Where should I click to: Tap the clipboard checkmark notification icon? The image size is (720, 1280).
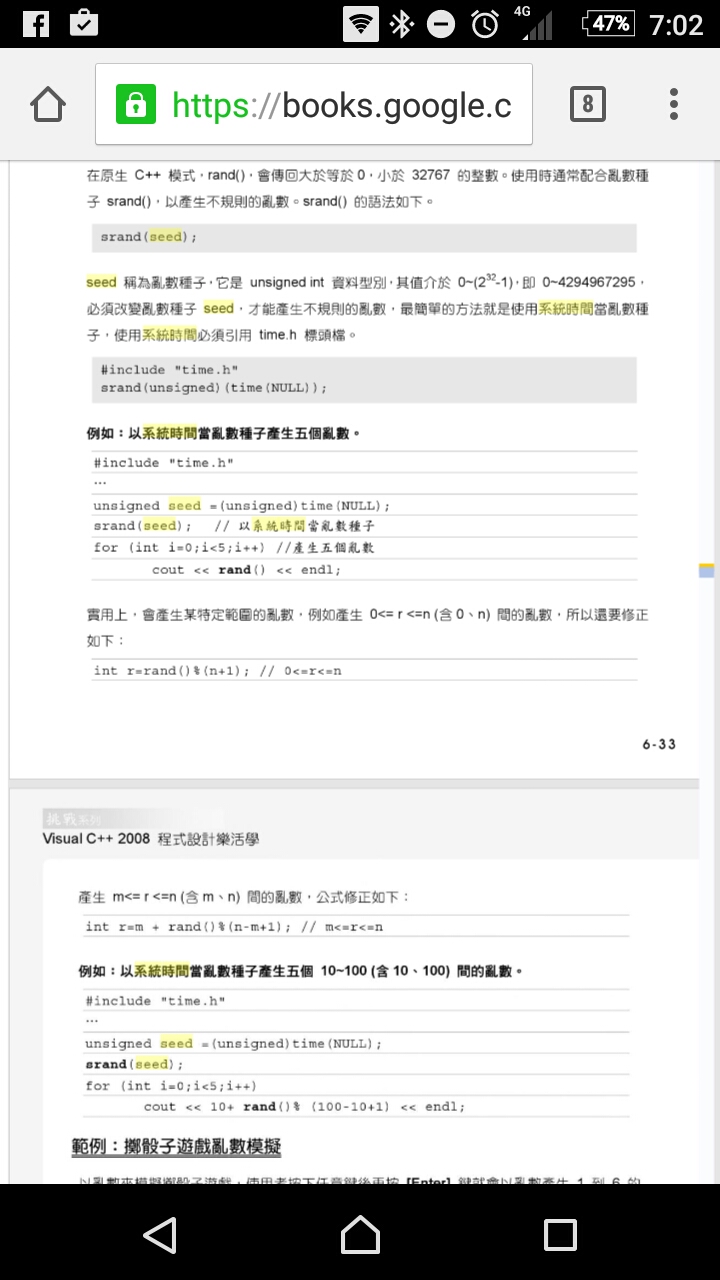coord(84,23)
